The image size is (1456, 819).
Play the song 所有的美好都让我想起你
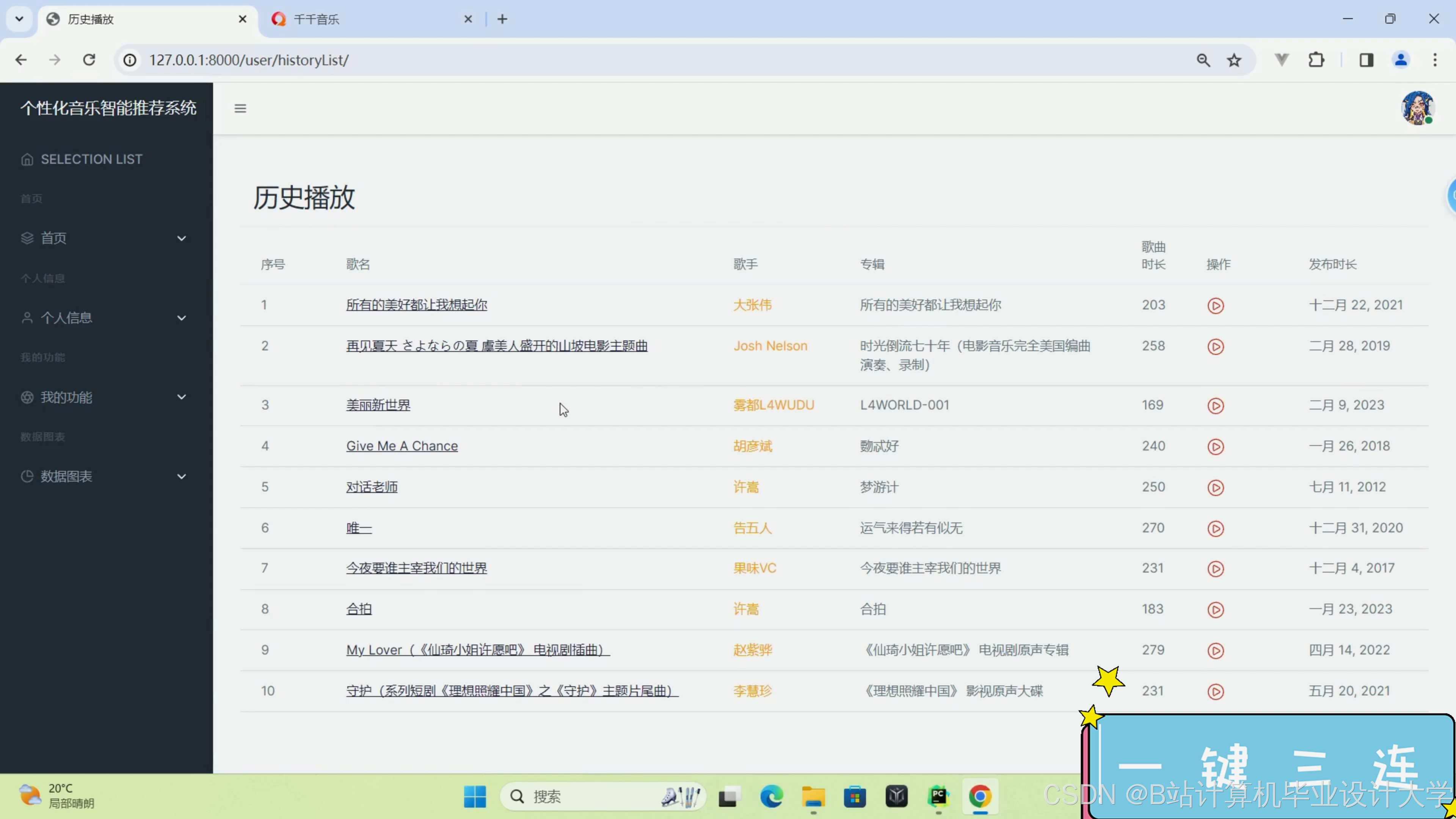pos(1215,306)
